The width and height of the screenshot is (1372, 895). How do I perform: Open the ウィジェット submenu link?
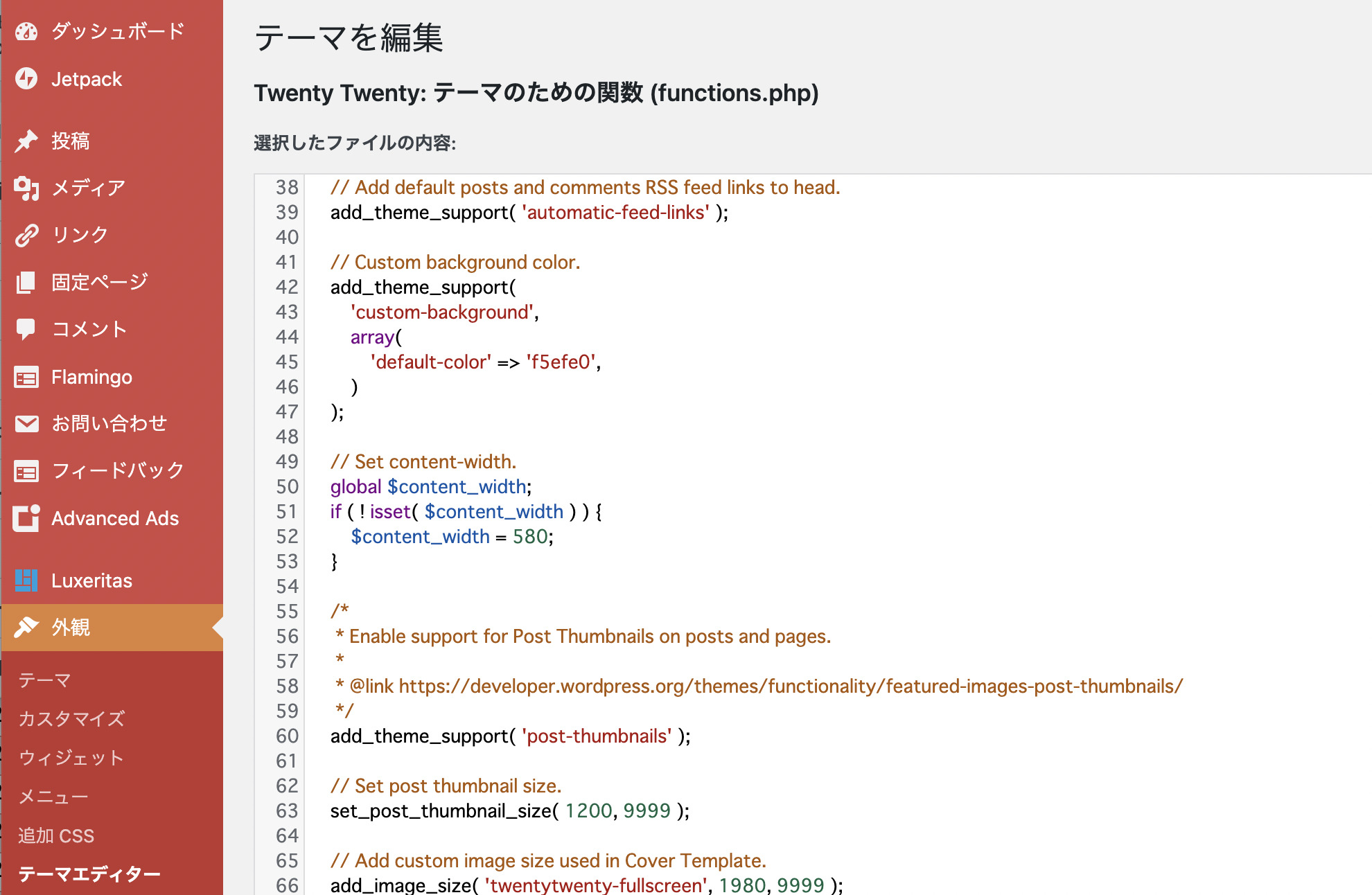(x=71, y=758)
